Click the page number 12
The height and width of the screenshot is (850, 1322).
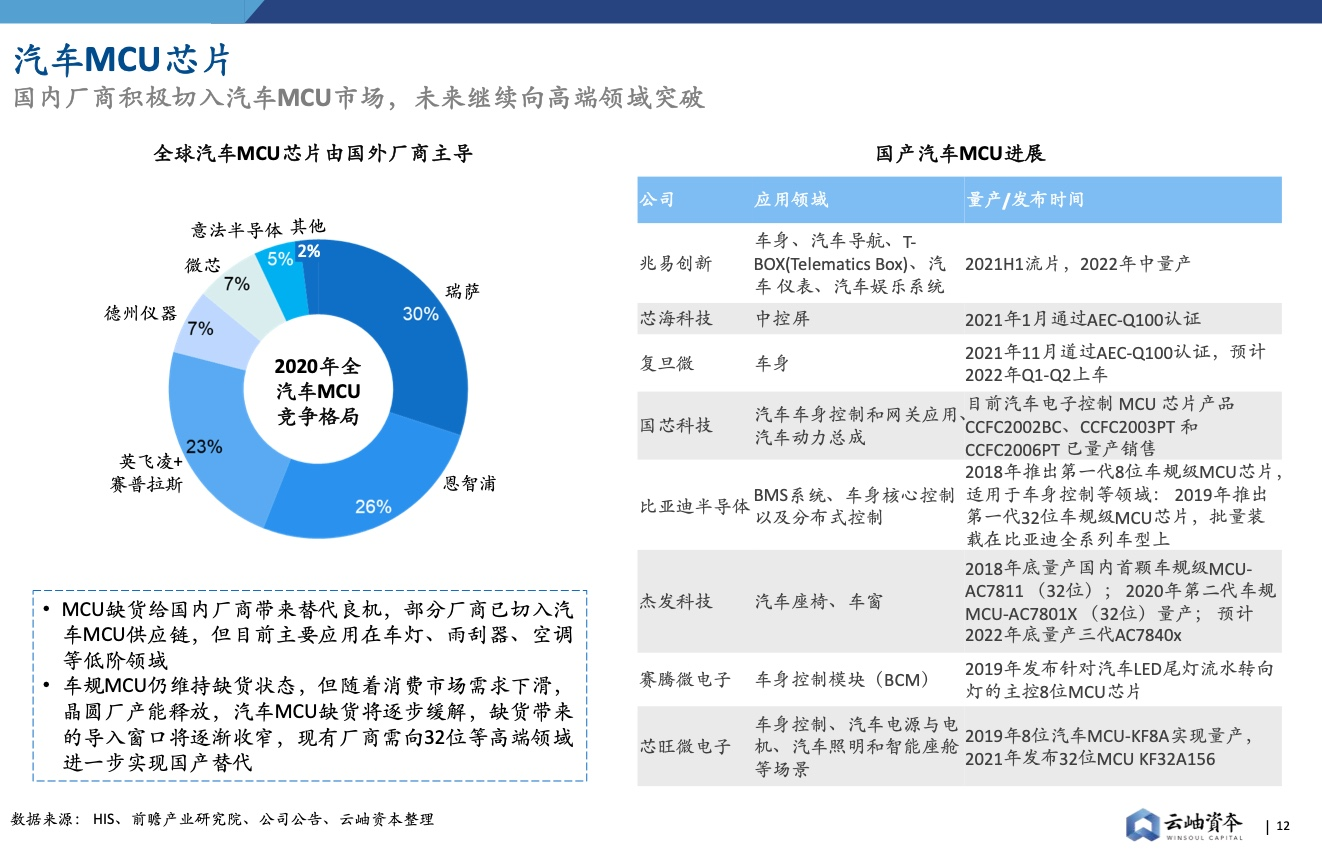click(1283, 826)
